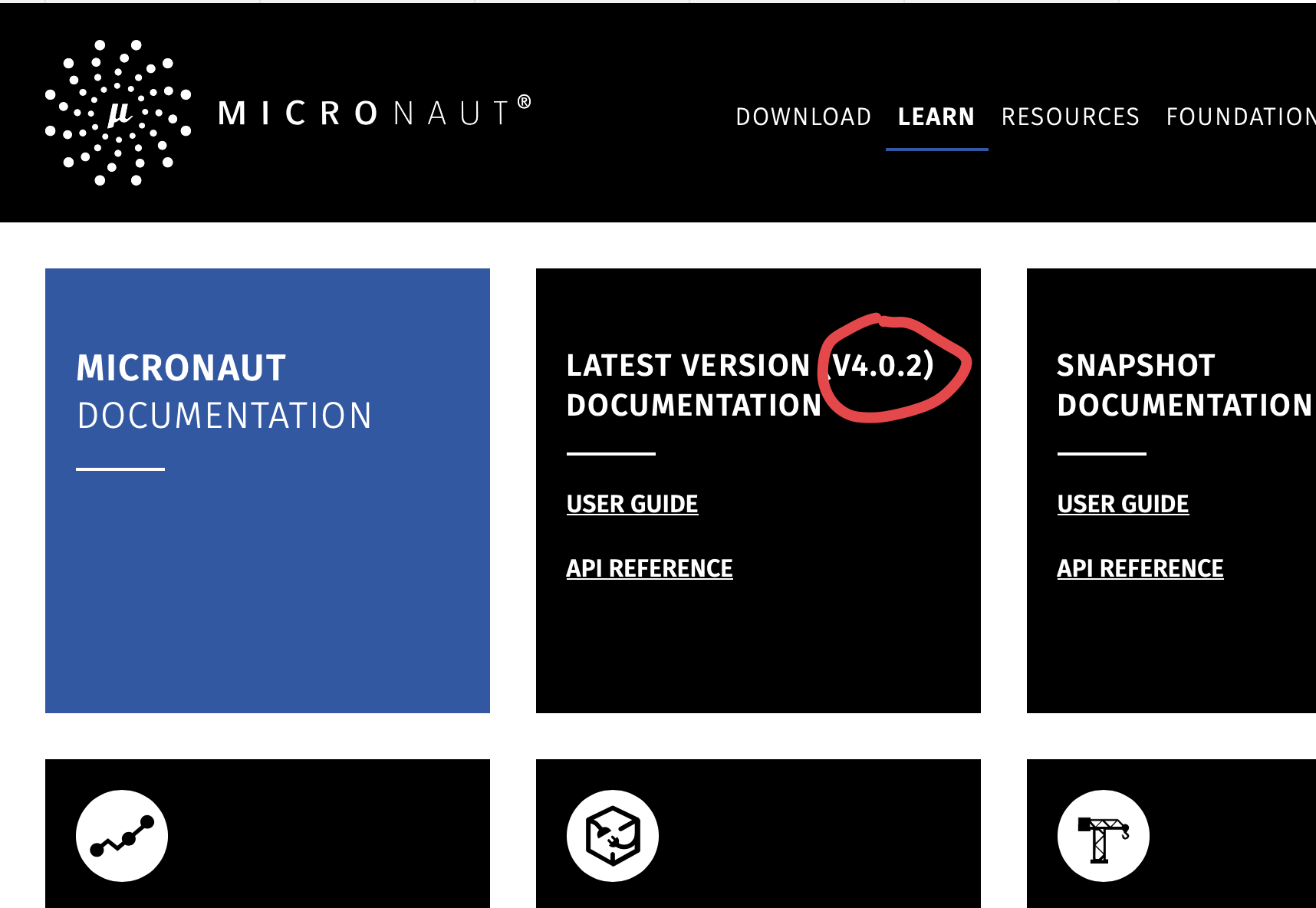Click the registered trademark symbol beside MICRONAUT
Viewport: 1316px width, 908px height.
pyautogui.click(x=526, y=100)
